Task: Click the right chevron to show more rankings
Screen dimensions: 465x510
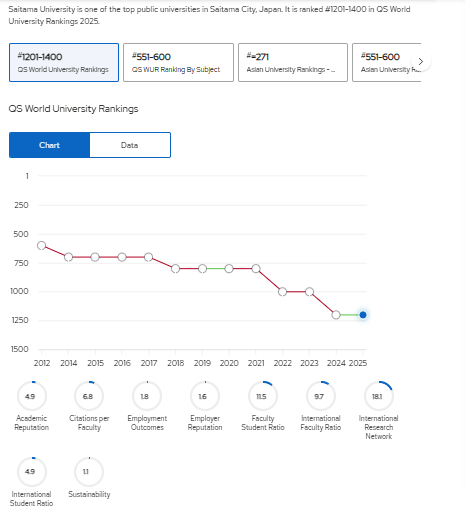Action: coord(421,62)
